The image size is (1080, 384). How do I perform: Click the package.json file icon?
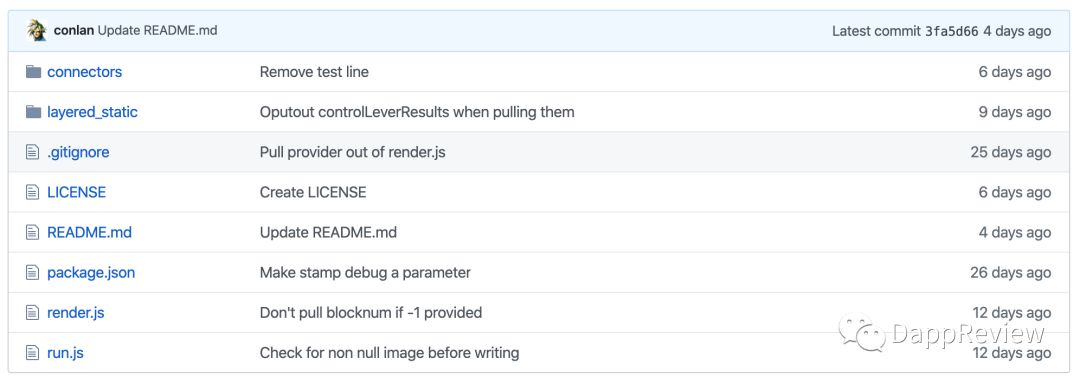coord(32,273)
